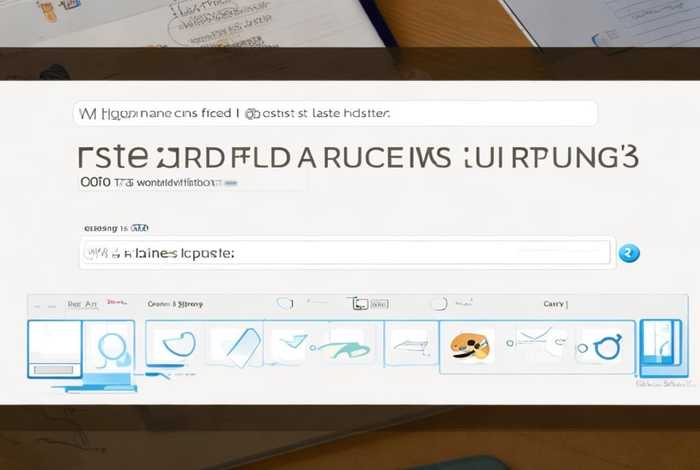Select the paint palette icon in the strip
This screenshot has width=700, height=470.
[467, 345]
